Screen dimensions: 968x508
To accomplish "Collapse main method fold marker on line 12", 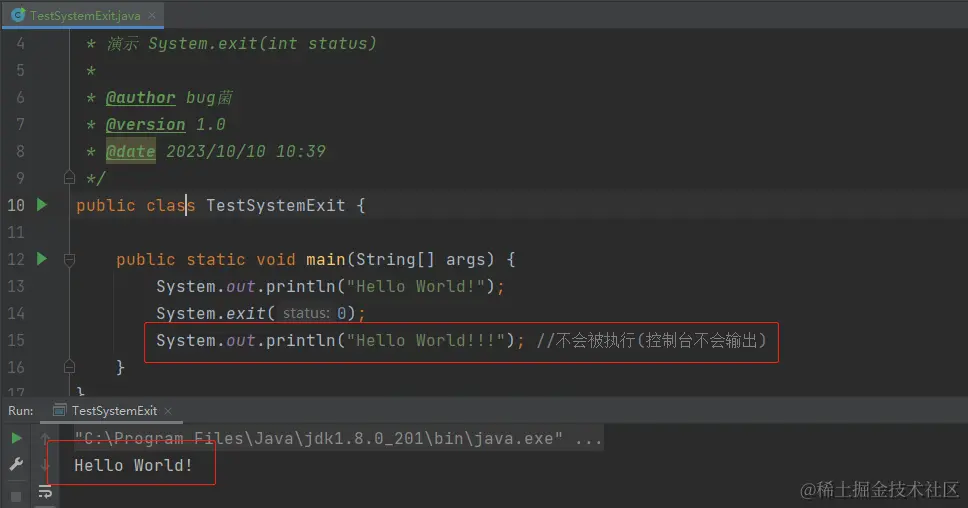I will click(x=69, y=260).
